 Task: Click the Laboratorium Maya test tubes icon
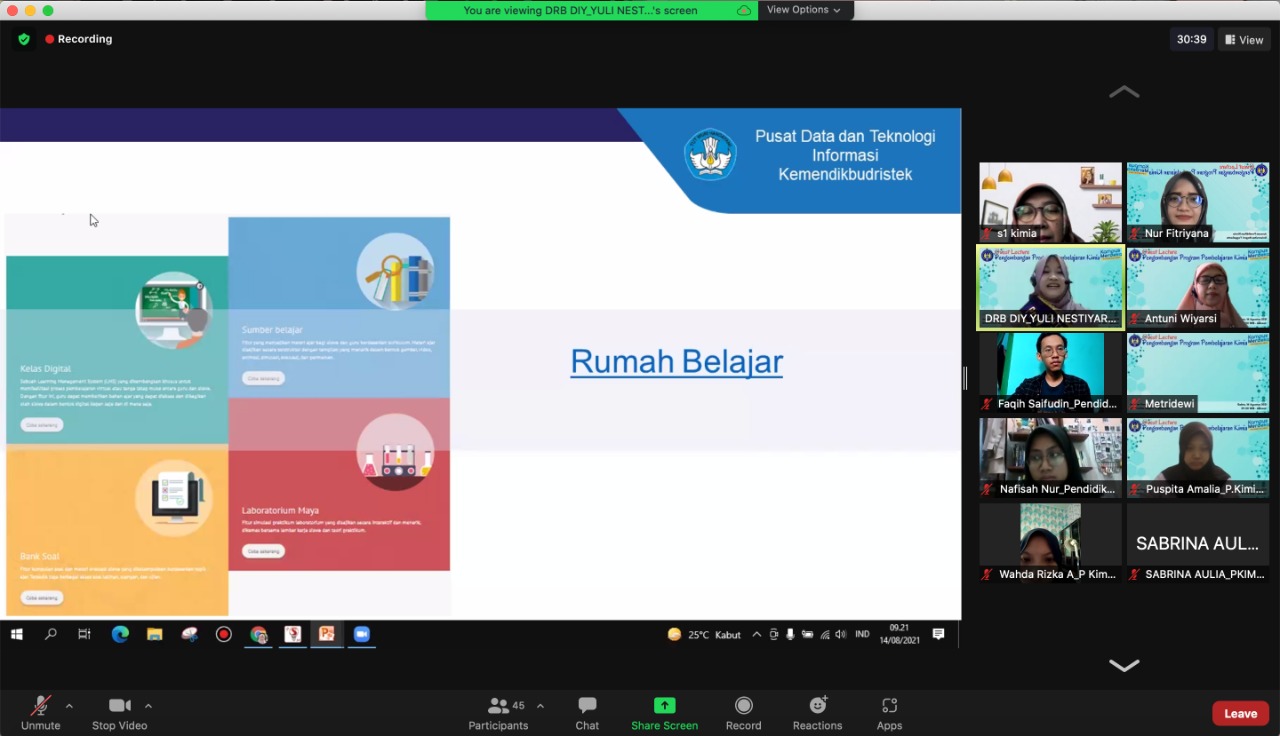[395, 452]
